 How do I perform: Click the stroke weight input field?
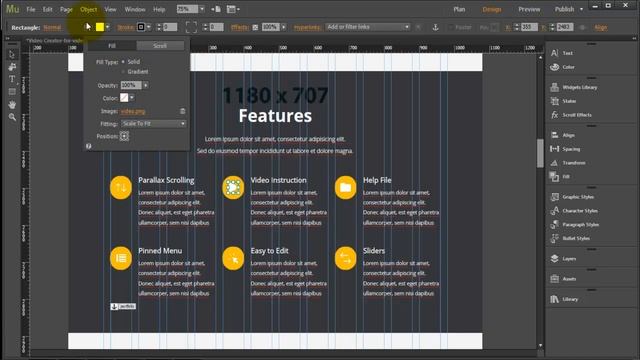[170, 27]
